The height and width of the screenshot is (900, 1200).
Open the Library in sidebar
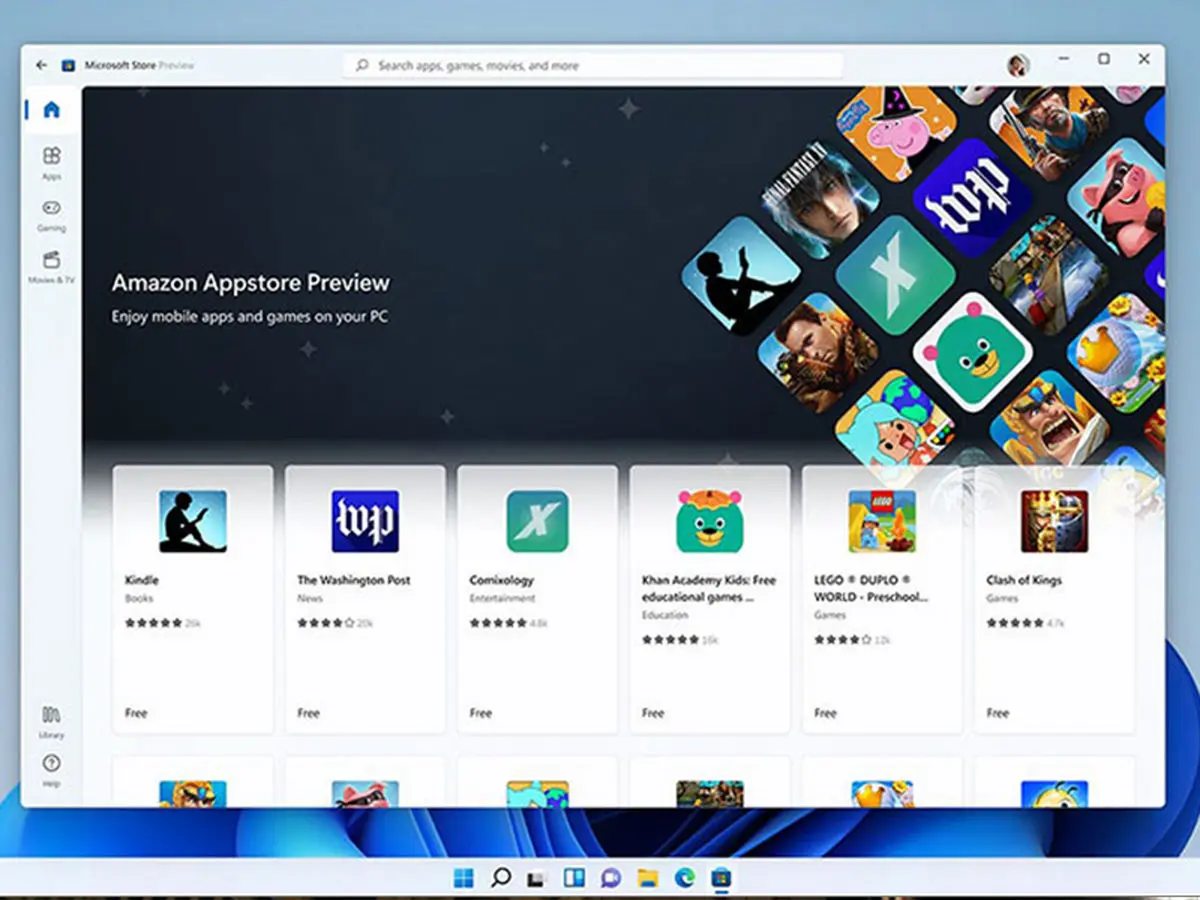[51, 721]
